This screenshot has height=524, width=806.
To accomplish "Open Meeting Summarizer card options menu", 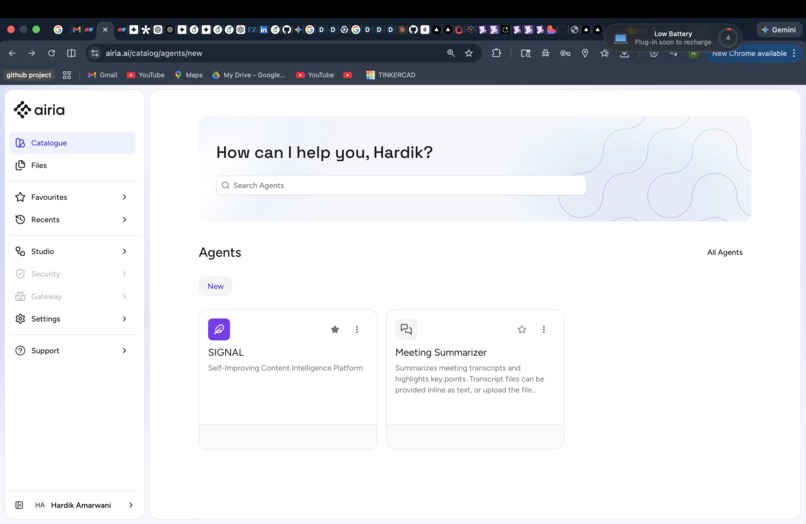I will point(544,329).
